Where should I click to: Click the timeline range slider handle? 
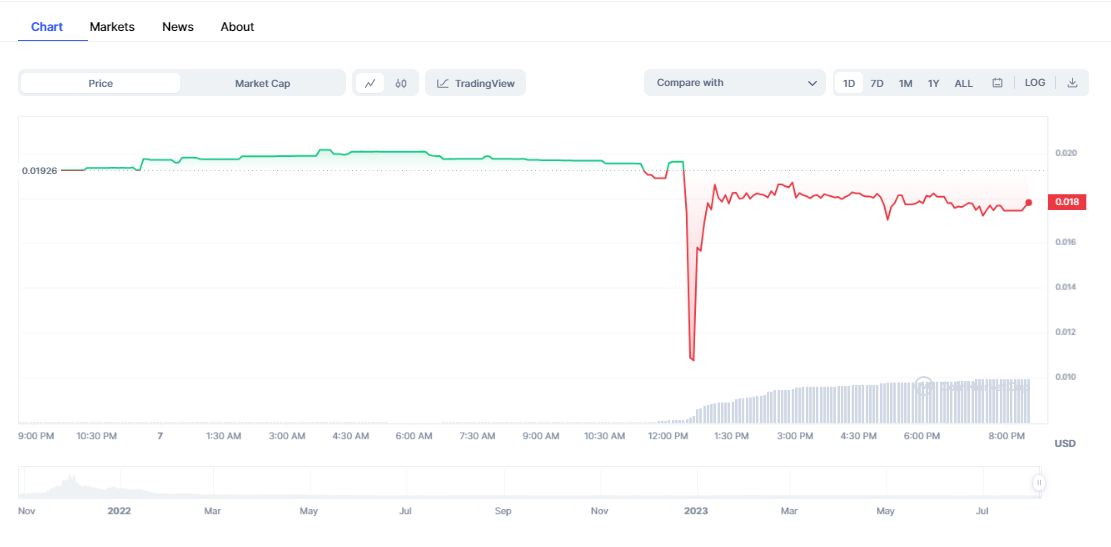(1039, 483)
